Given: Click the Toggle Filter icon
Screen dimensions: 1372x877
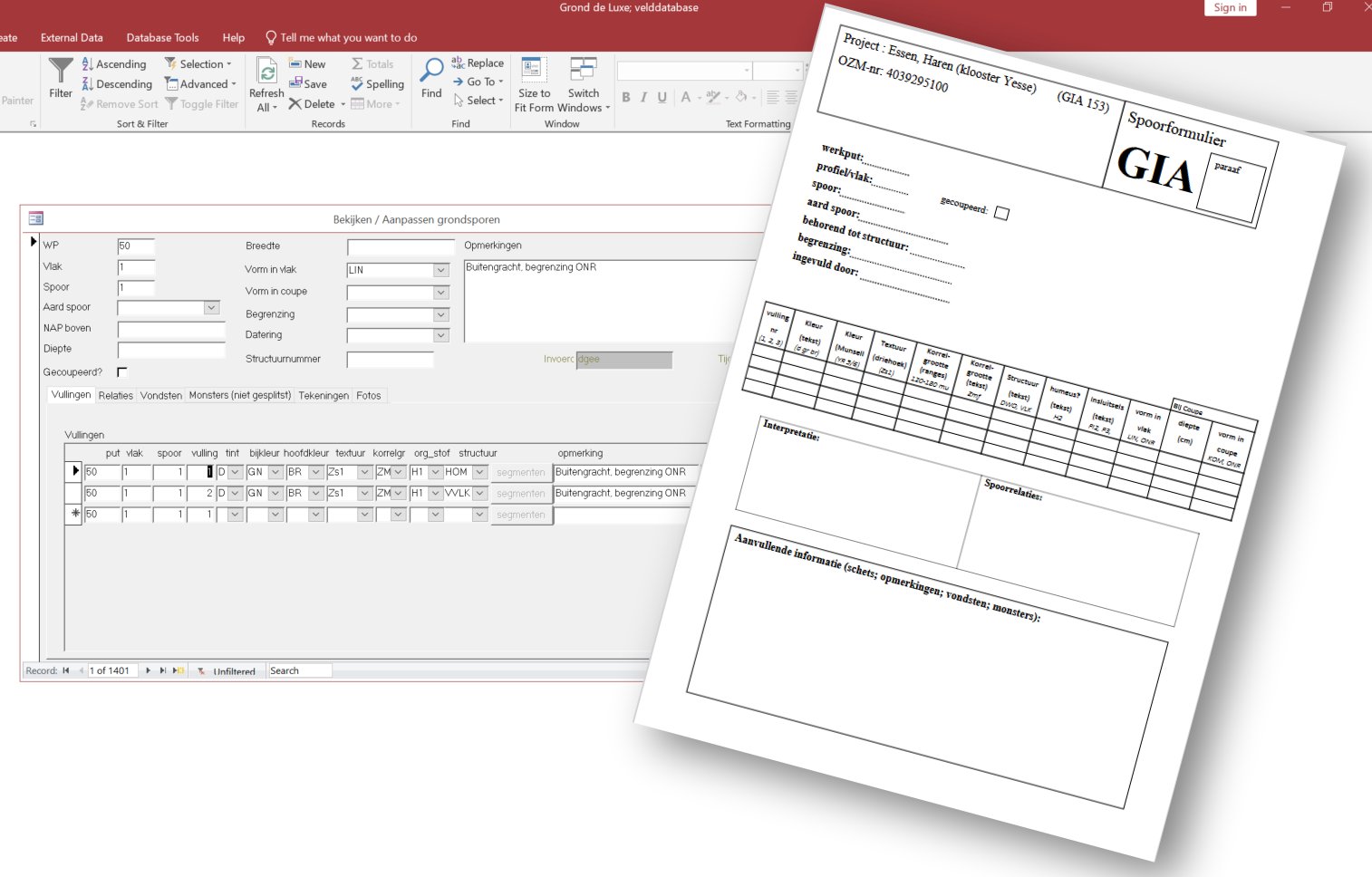Looking at the screenshot, I should [171, 104].
